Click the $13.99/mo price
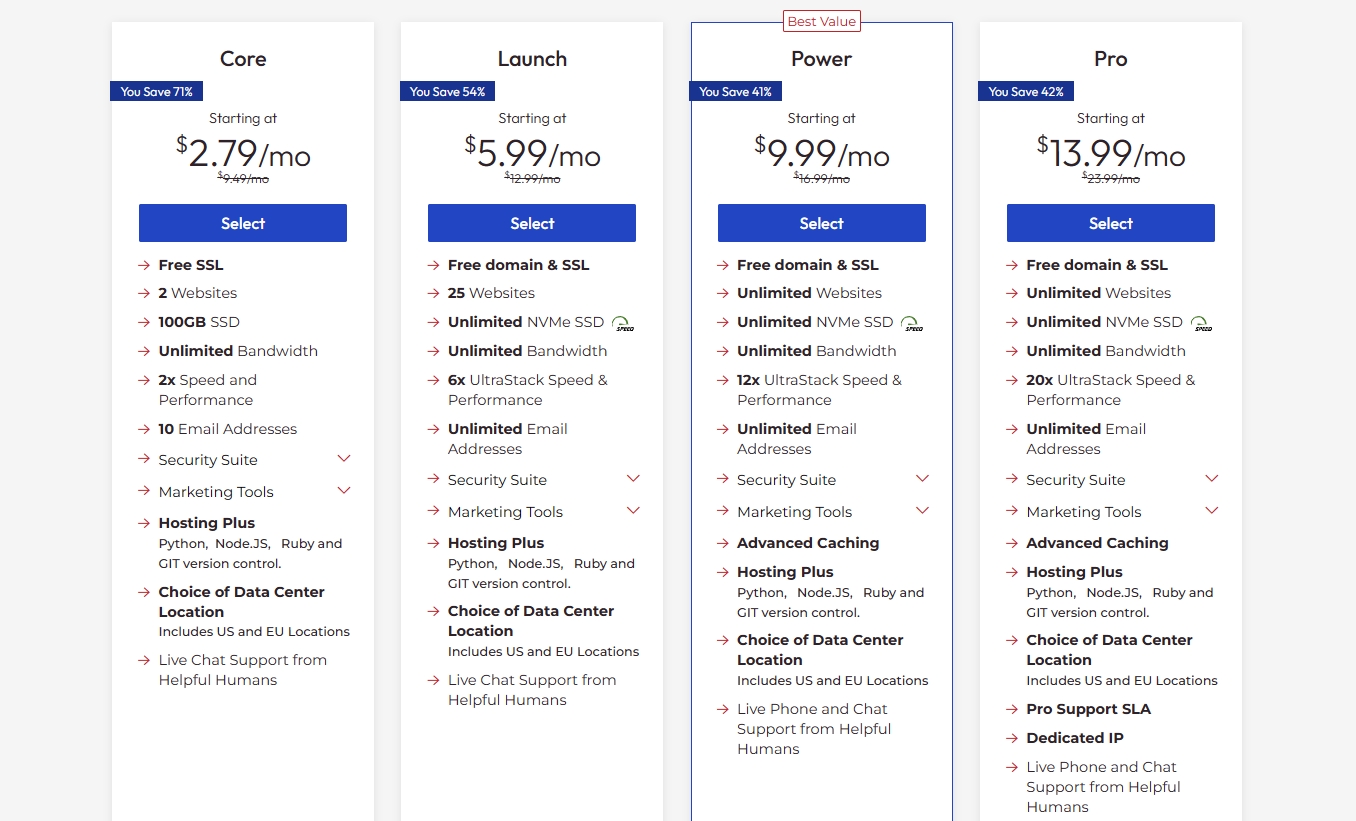This screenshot has width=1356, height=821. click(x=1111, y=153)
